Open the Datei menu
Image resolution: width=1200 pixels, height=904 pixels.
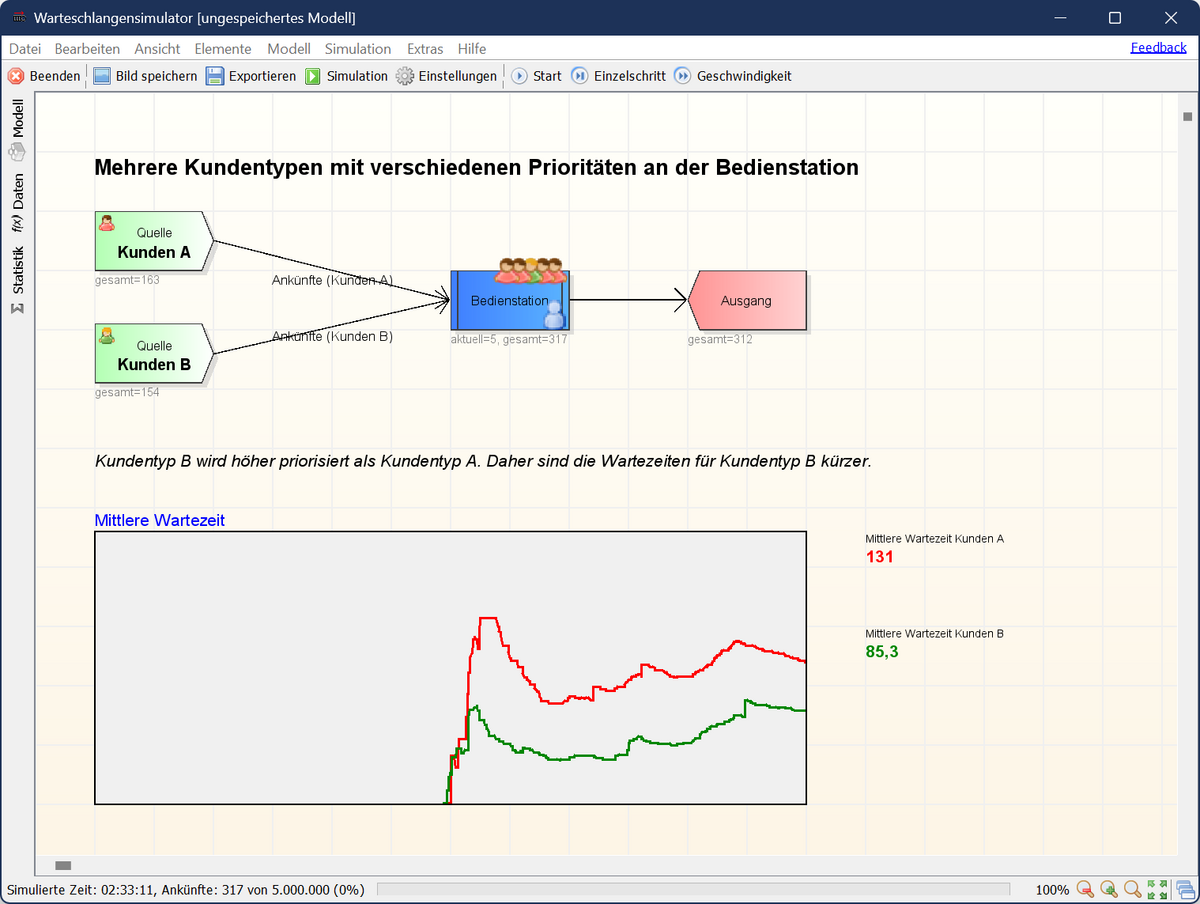pos(25,48)
